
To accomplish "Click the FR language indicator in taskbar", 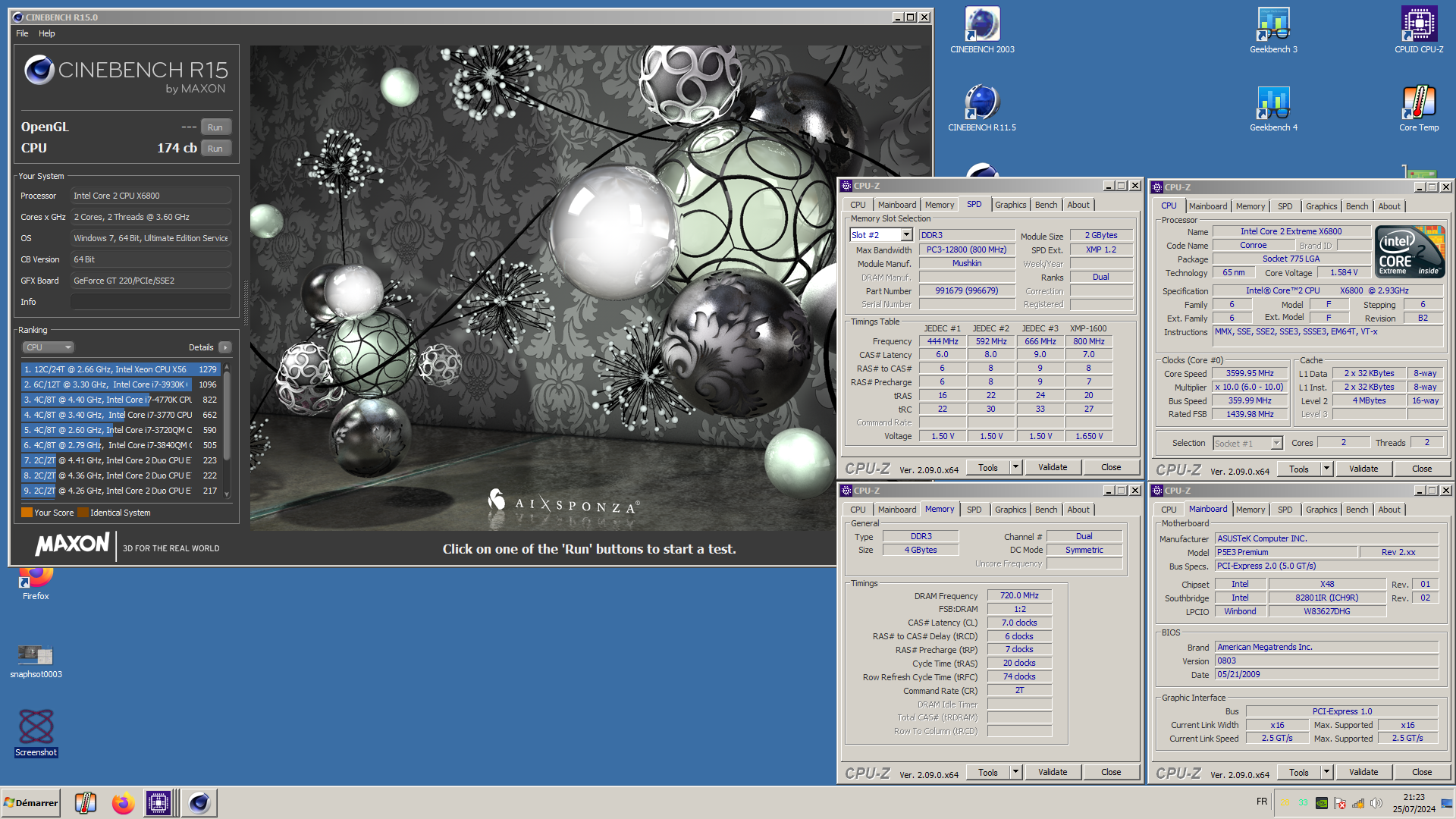I will 1261,802.
